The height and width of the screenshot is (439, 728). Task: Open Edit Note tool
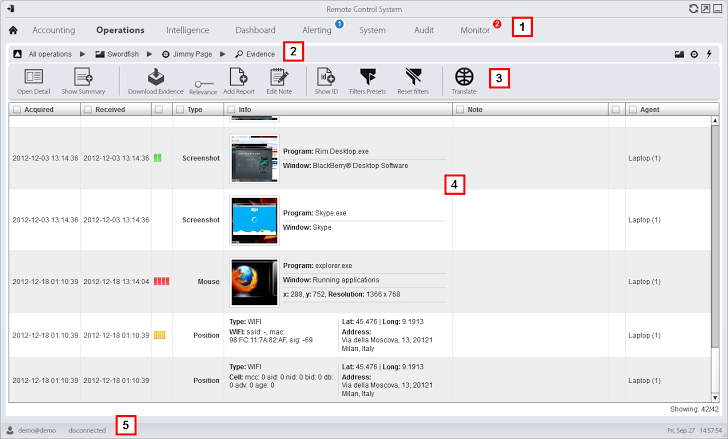coord(278,76)
